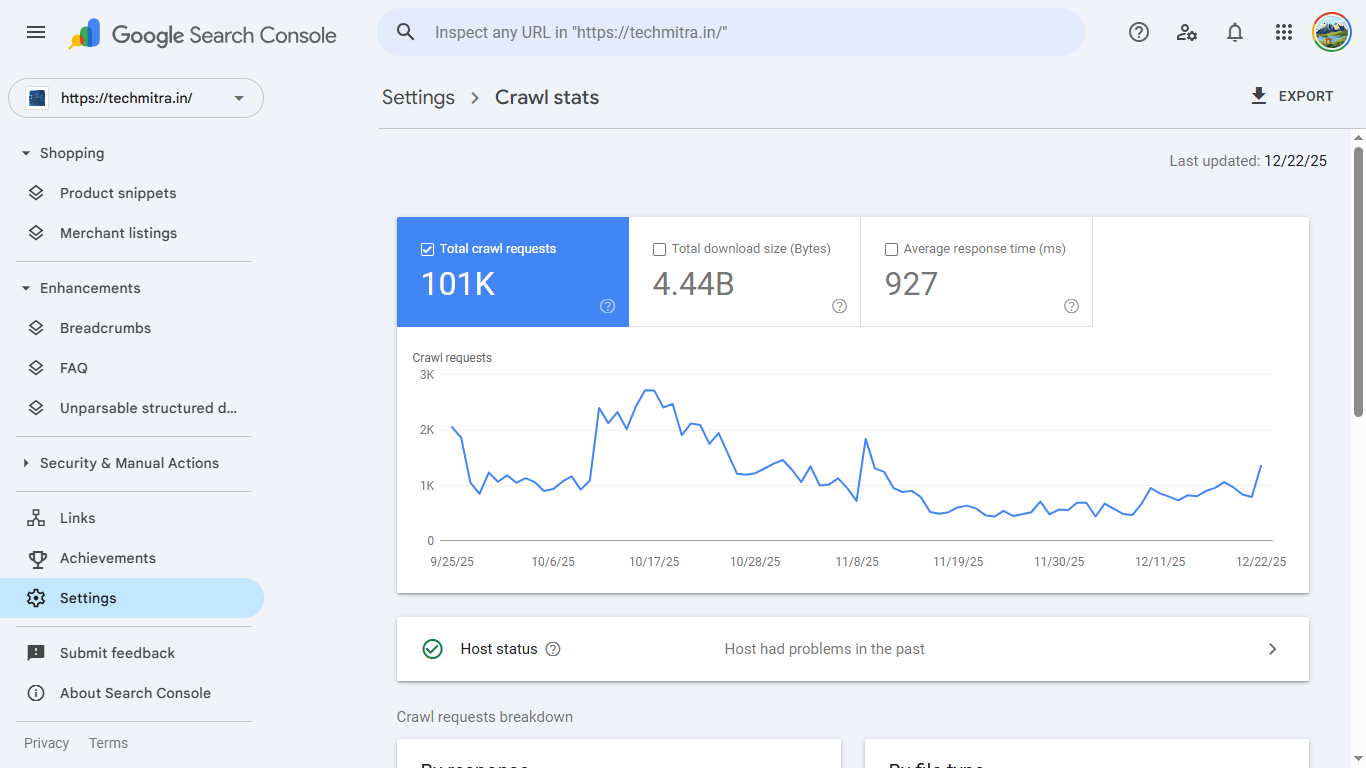Open the notifications bell
Screen dimensions: 1366x768
(1235, 32)
